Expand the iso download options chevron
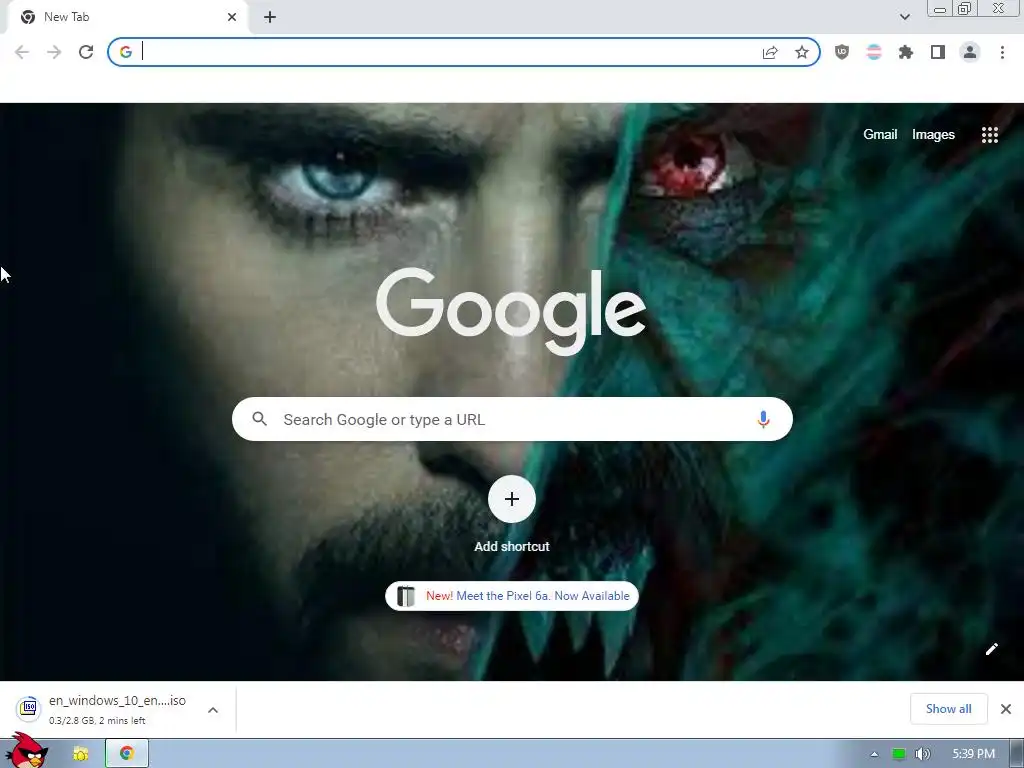 pyautogui.click(x=213, y=710)
